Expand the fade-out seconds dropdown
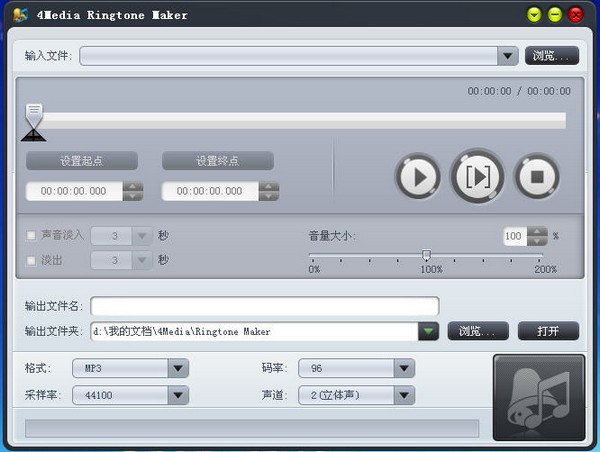This screenshot has width=600, height=452. tap(142, 260)
